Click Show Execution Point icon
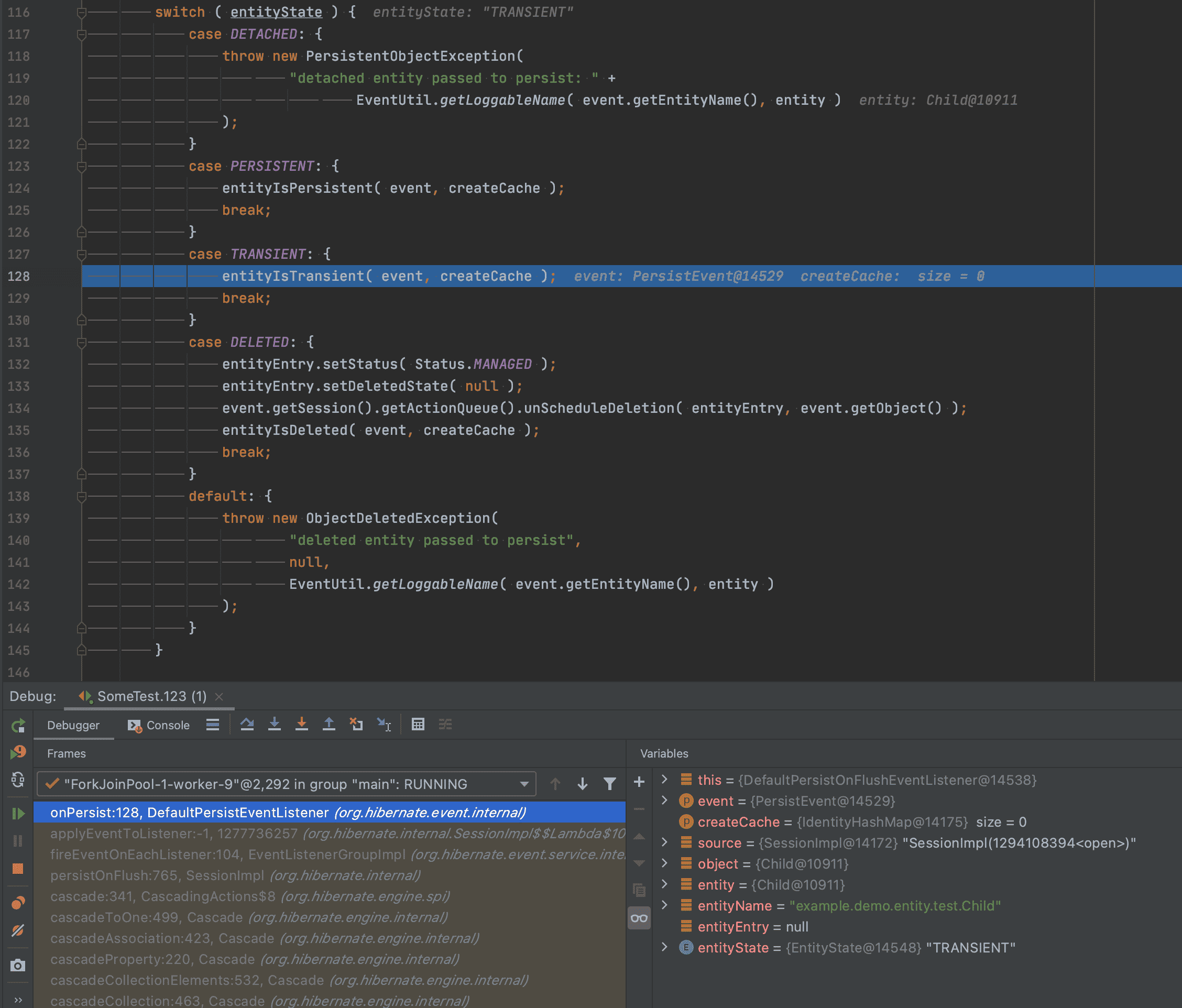Viewport: 1182px width, 1008px height. tap(213, 725)
